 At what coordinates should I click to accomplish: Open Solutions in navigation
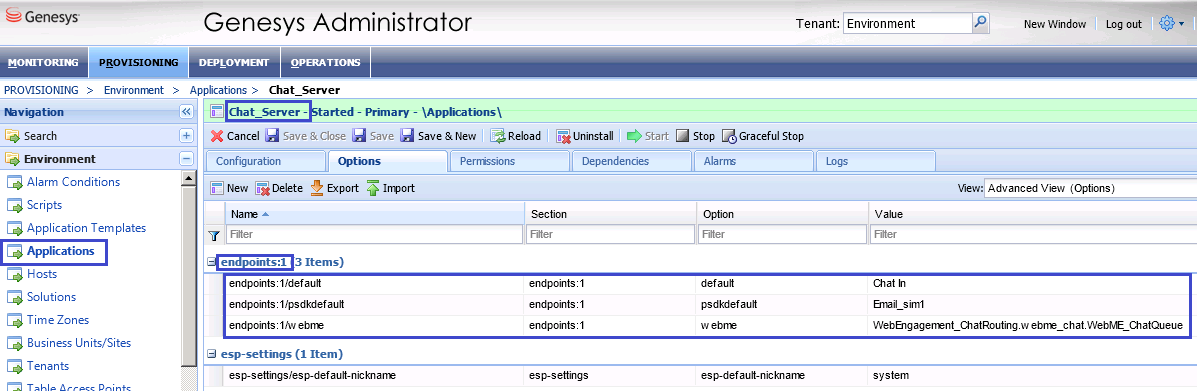tap(50, 296)
